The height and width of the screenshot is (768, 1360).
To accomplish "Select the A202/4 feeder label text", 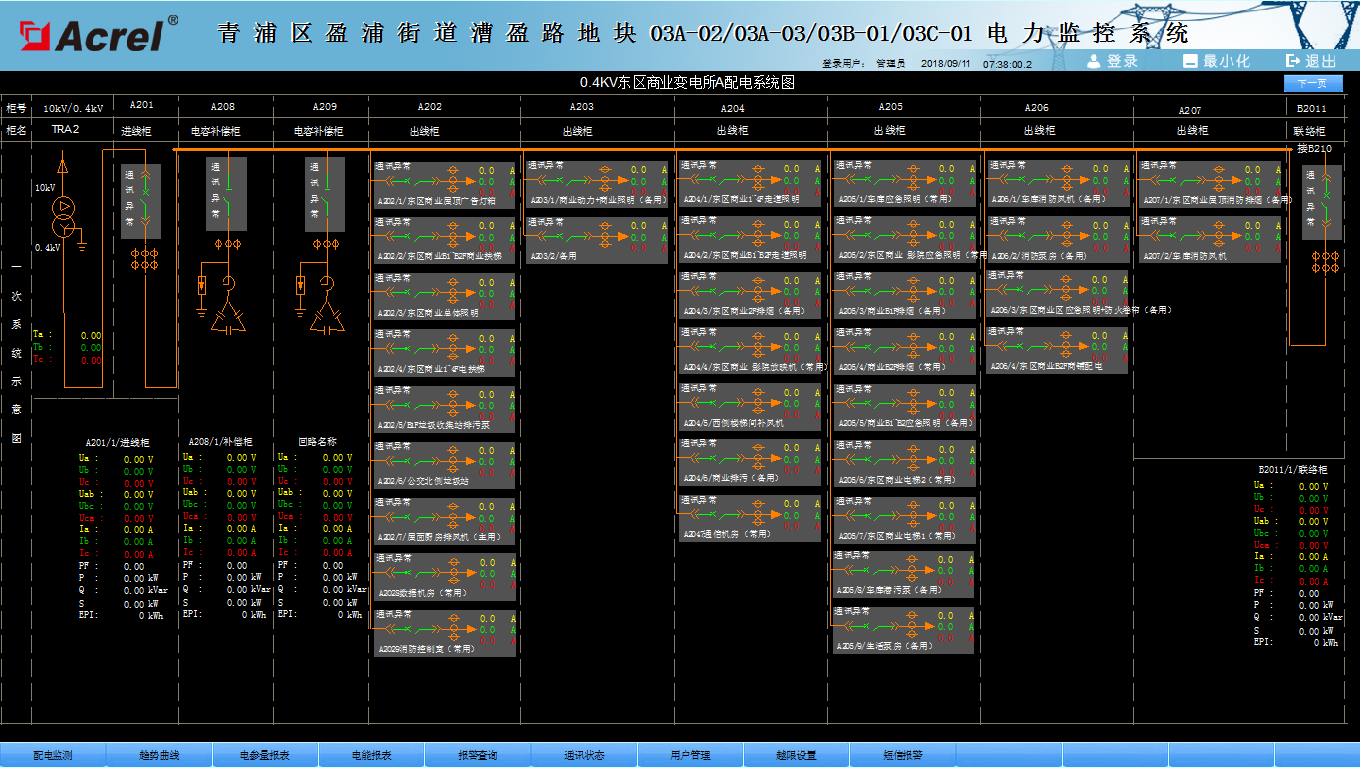I will [430, 369].
